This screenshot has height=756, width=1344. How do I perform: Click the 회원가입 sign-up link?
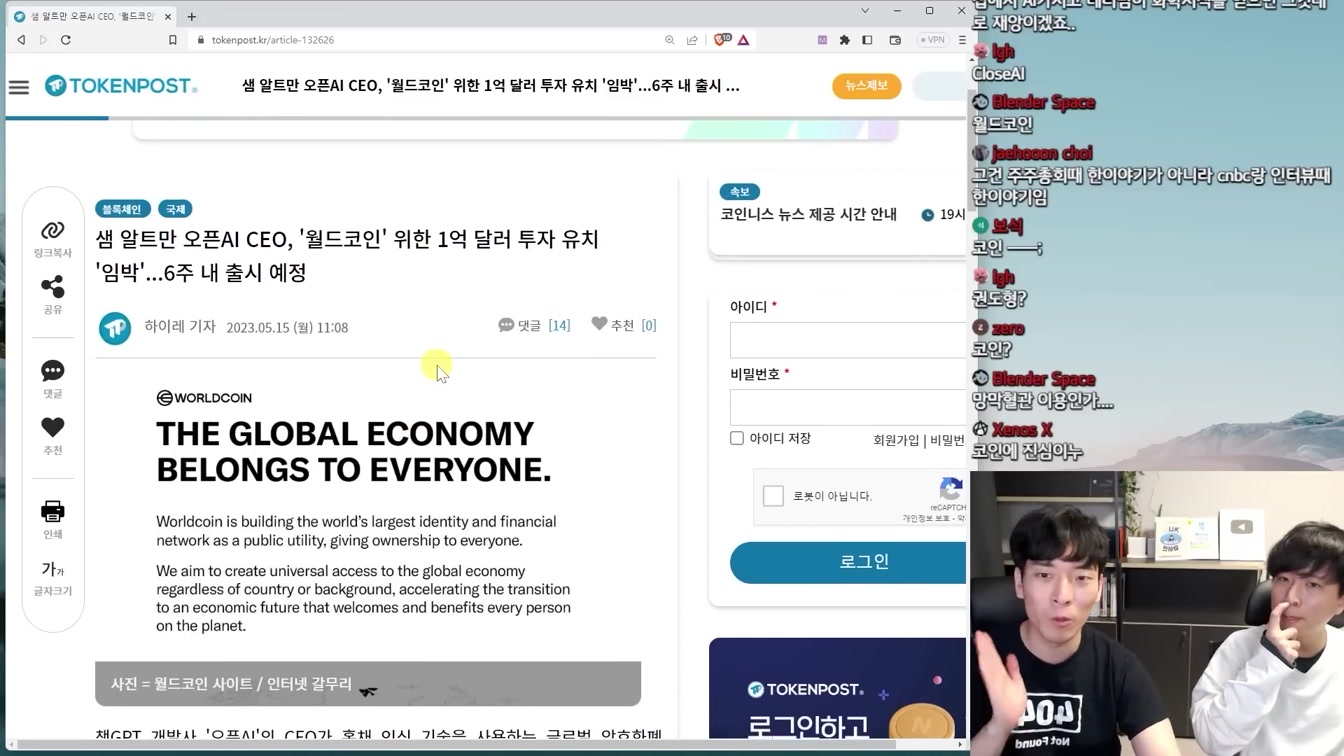896,440
